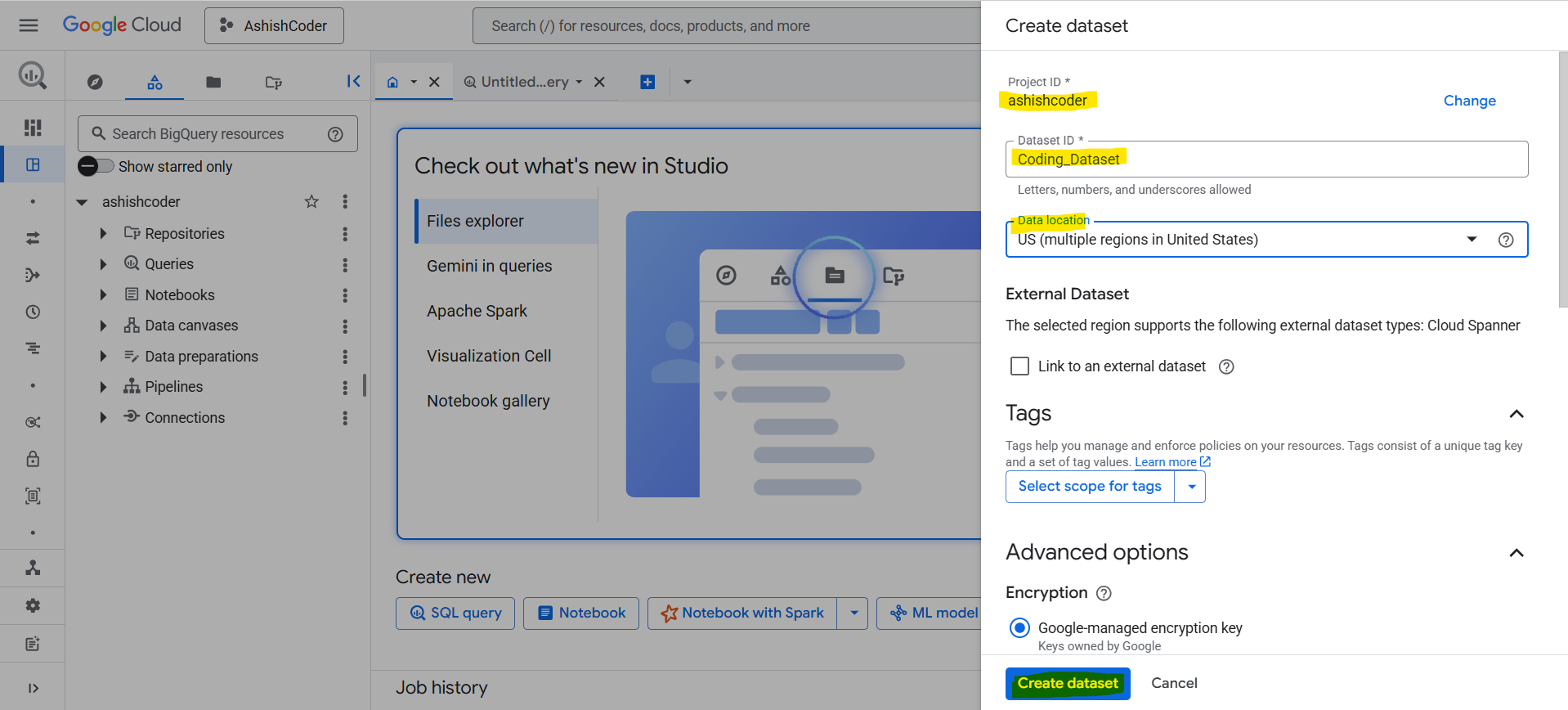Open the new tab options dropdown arrow
Screen dimensions: 1568x710
click(688, 82)
